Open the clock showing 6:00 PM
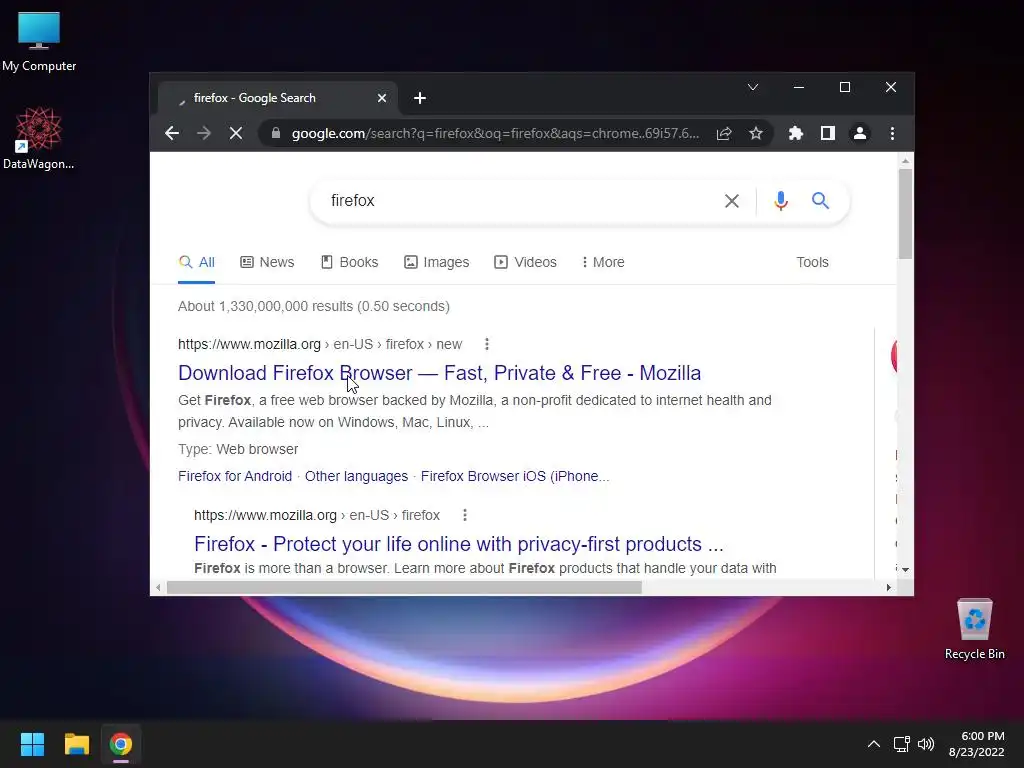This screenshot has height=768, width=1024. (977, 744)
